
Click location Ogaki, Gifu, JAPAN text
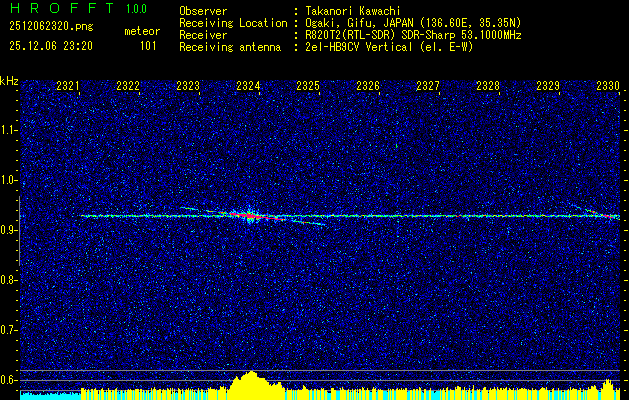[413, 23]
